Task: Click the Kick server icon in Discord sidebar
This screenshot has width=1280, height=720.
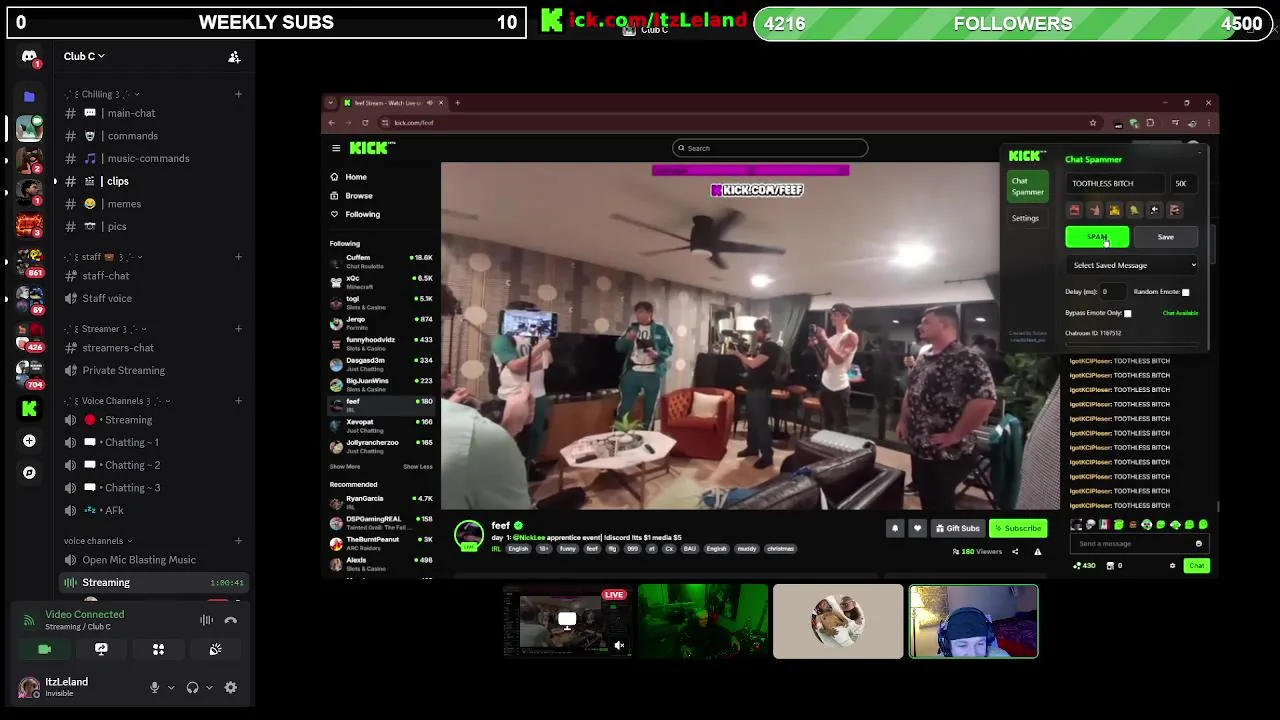Action: coord(29,408)
